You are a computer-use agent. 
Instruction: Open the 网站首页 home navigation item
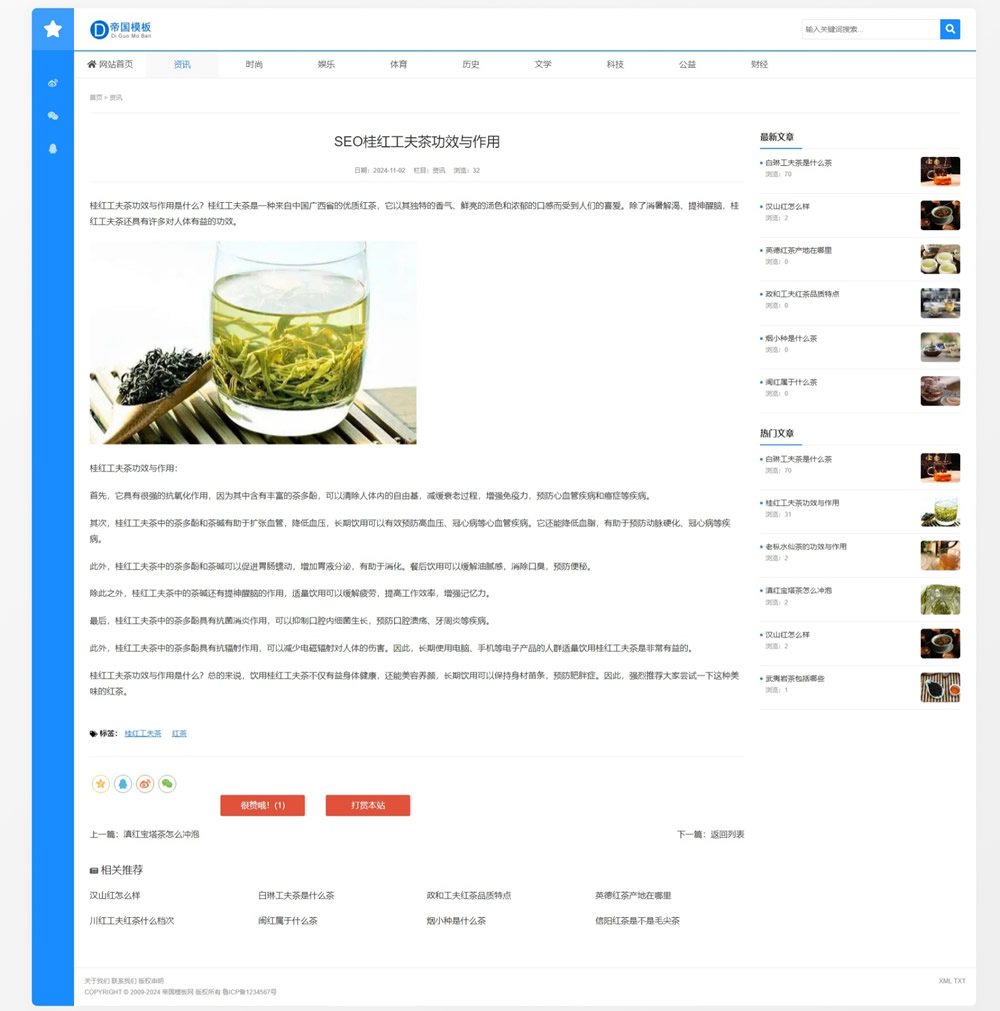tap(110, 64)
